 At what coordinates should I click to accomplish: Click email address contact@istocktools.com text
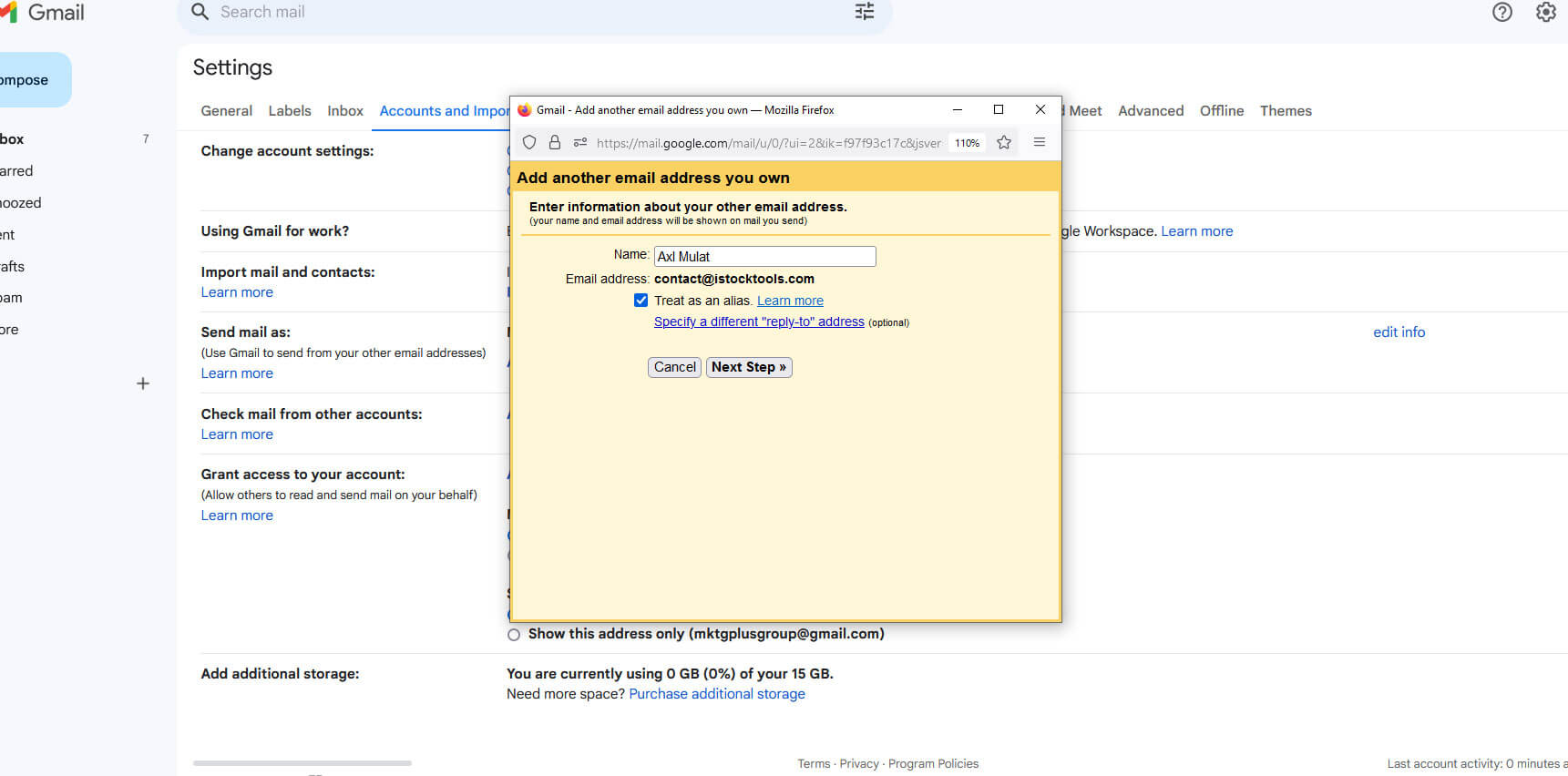[x=734, y=279]
